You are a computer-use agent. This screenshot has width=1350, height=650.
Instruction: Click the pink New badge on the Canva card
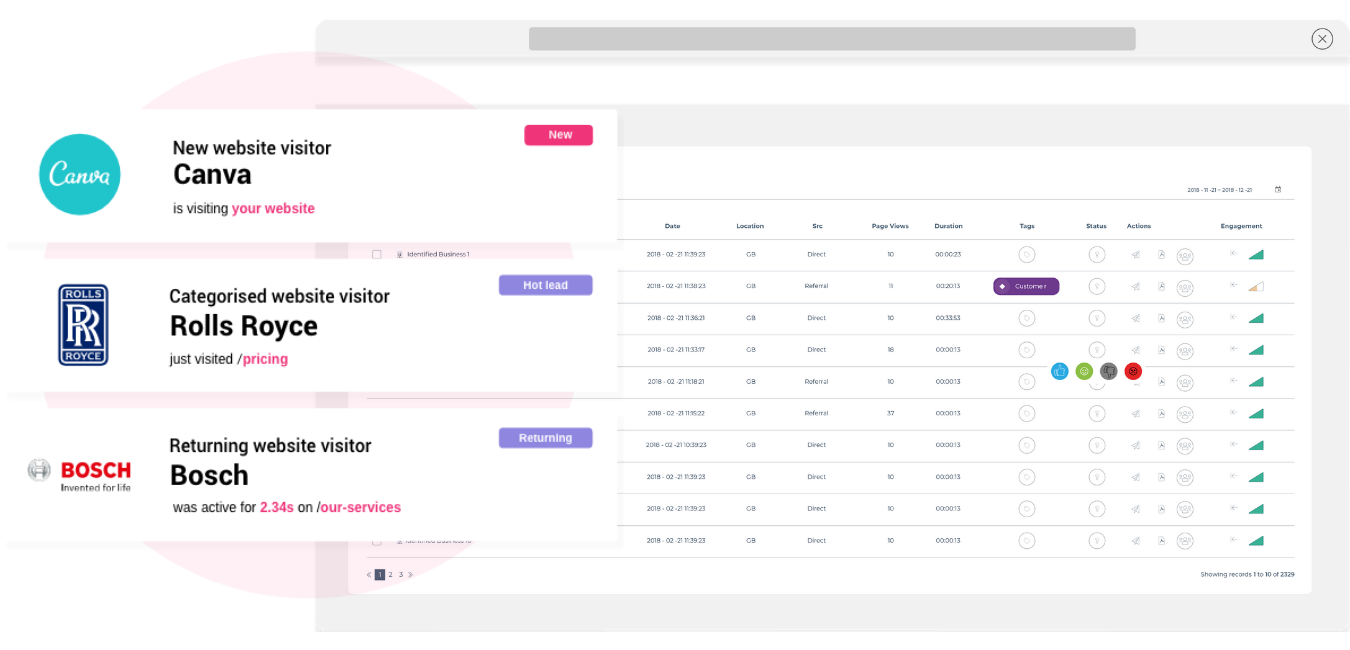[559, 135]
